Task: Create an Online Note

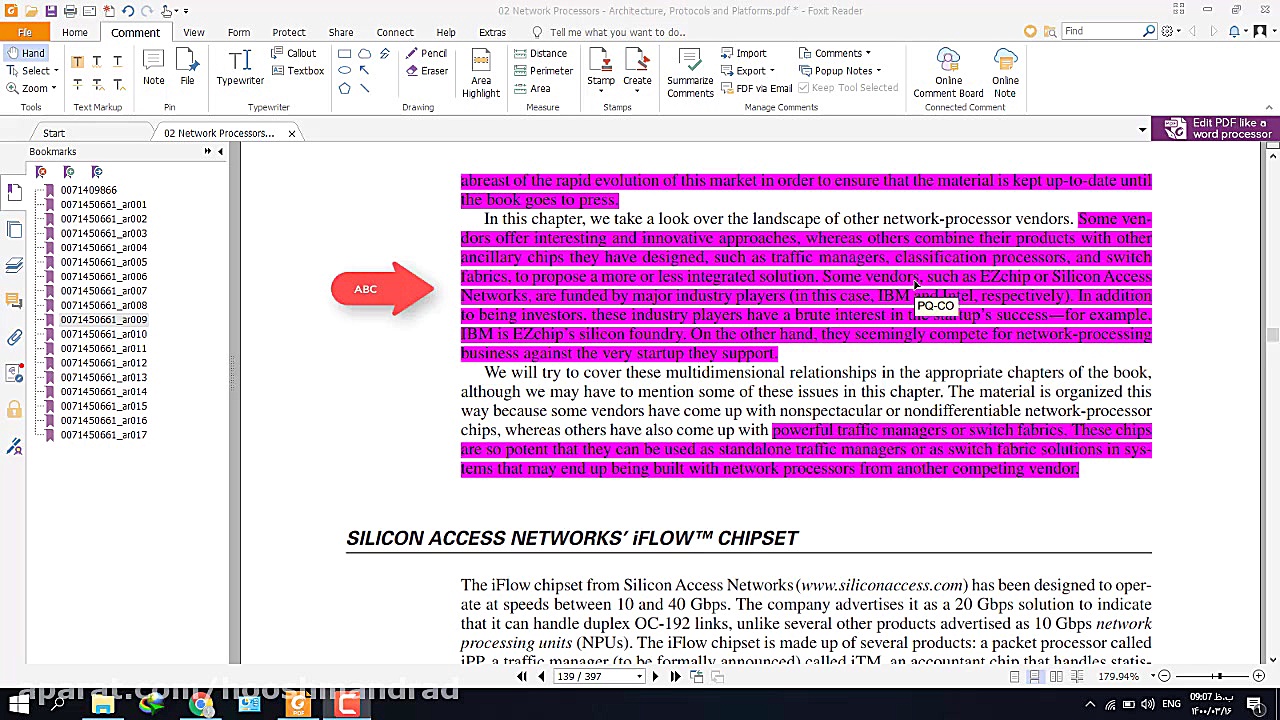Action: coord(1005,73)
